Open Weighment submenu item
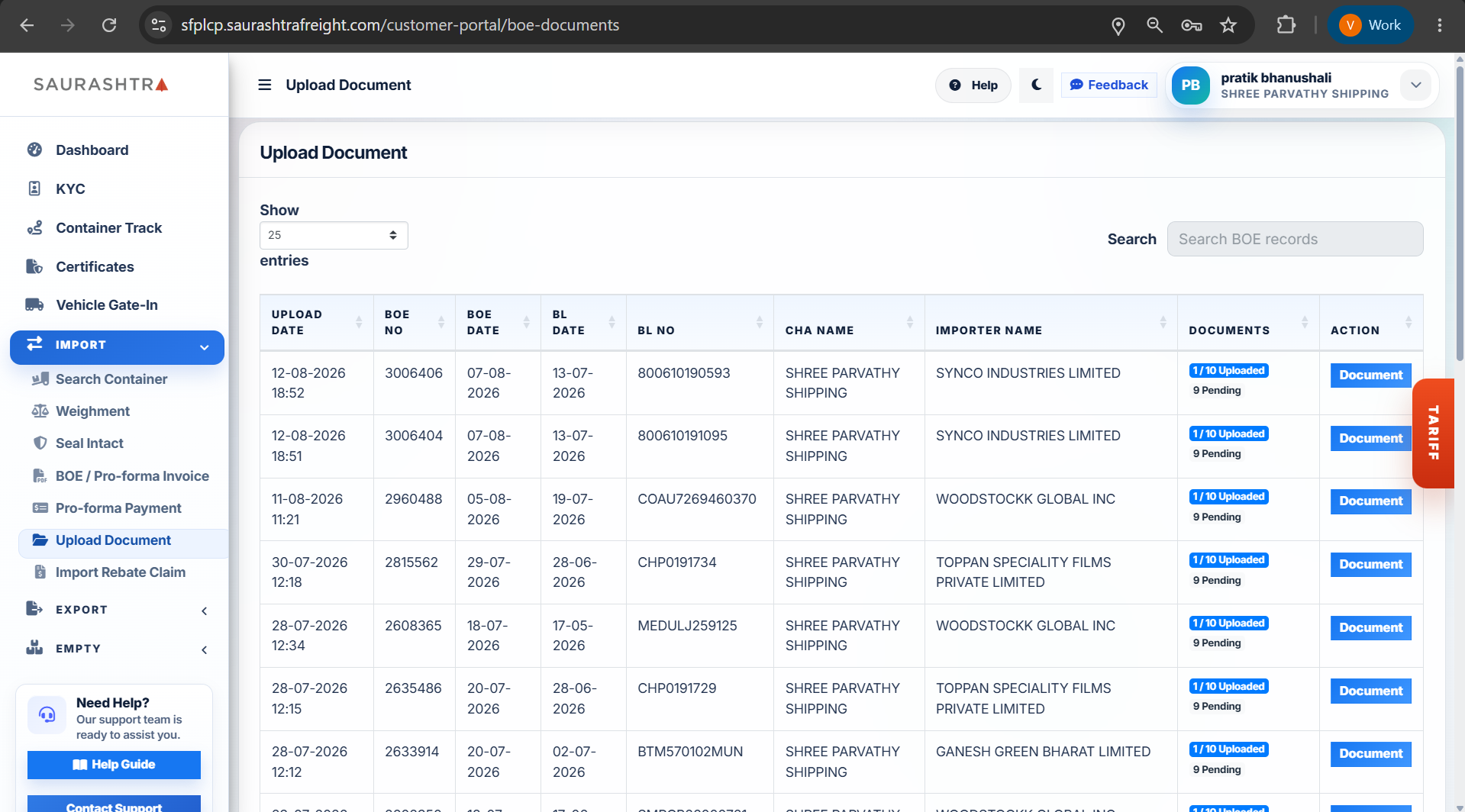The height and width of the screenshot is (812, 1465). point(92,411)
